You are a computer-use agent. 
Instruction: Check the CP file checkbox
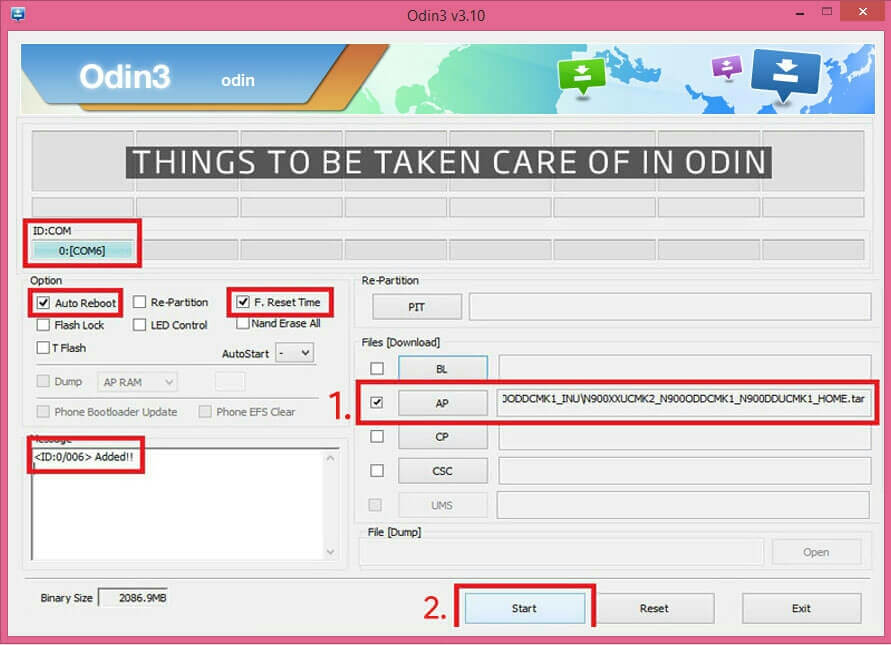(376, 436)
